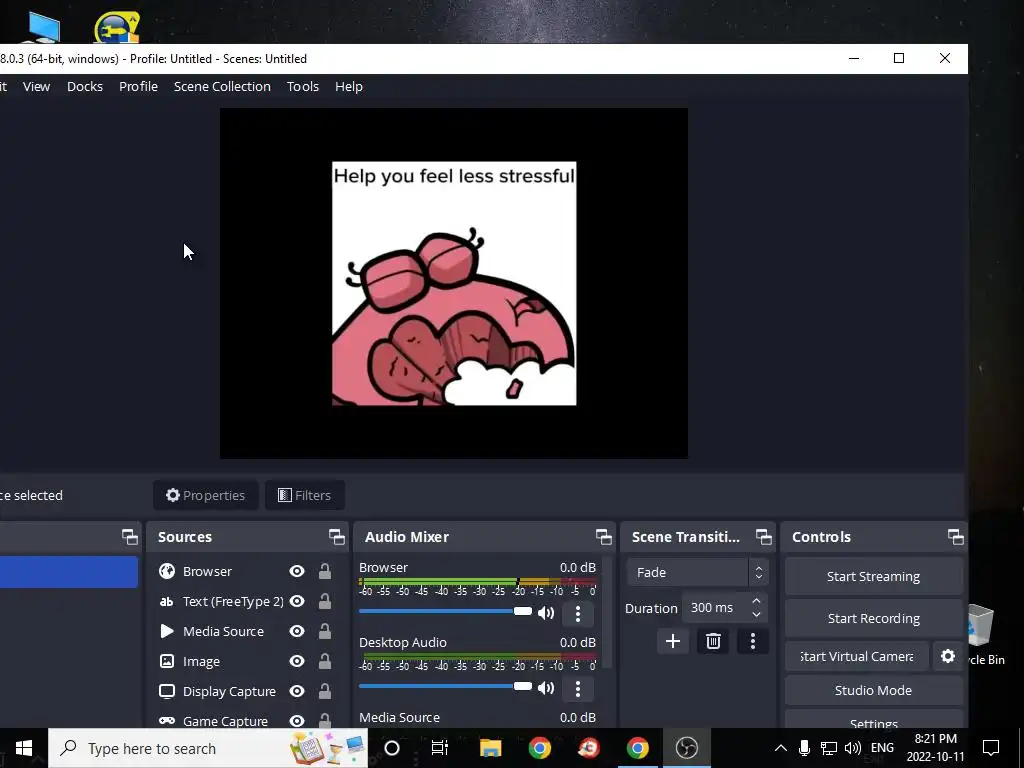Open OBS Studio from the taskbar
This screenshot has height=768, width=1024.
click(687, 748)
